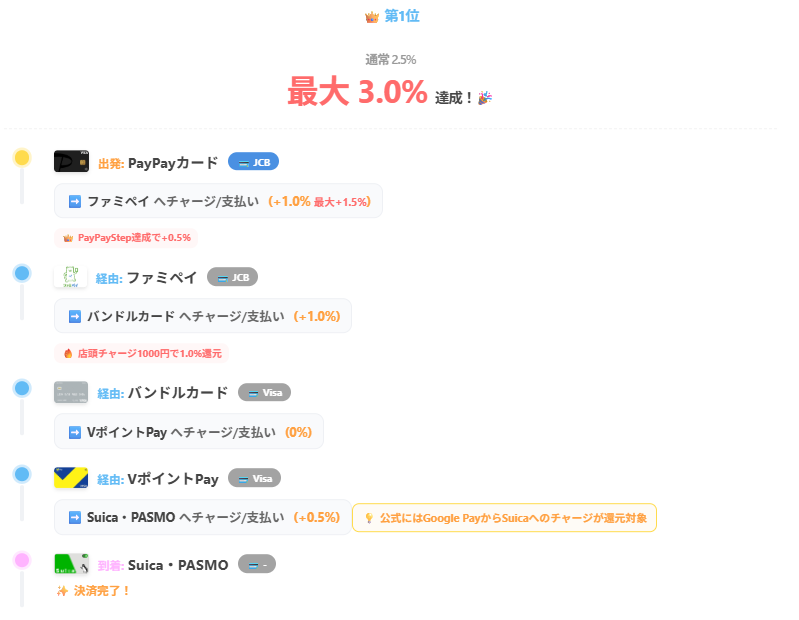Viewport: 799px width, 620px height.
Task: Click the 店頭チャージ1000円で1.0%還元 tag
Action: coord(141,353)
